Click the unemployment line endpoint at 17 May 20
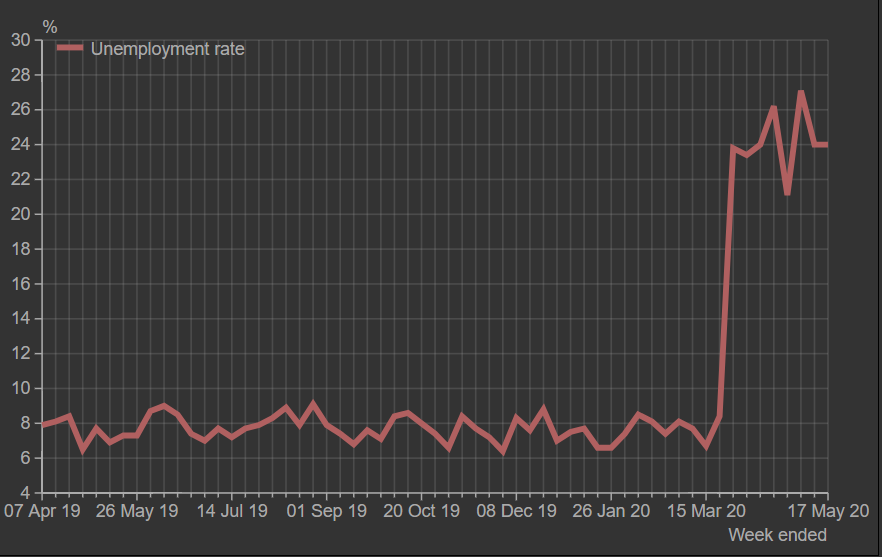 (x=827, y=145)
